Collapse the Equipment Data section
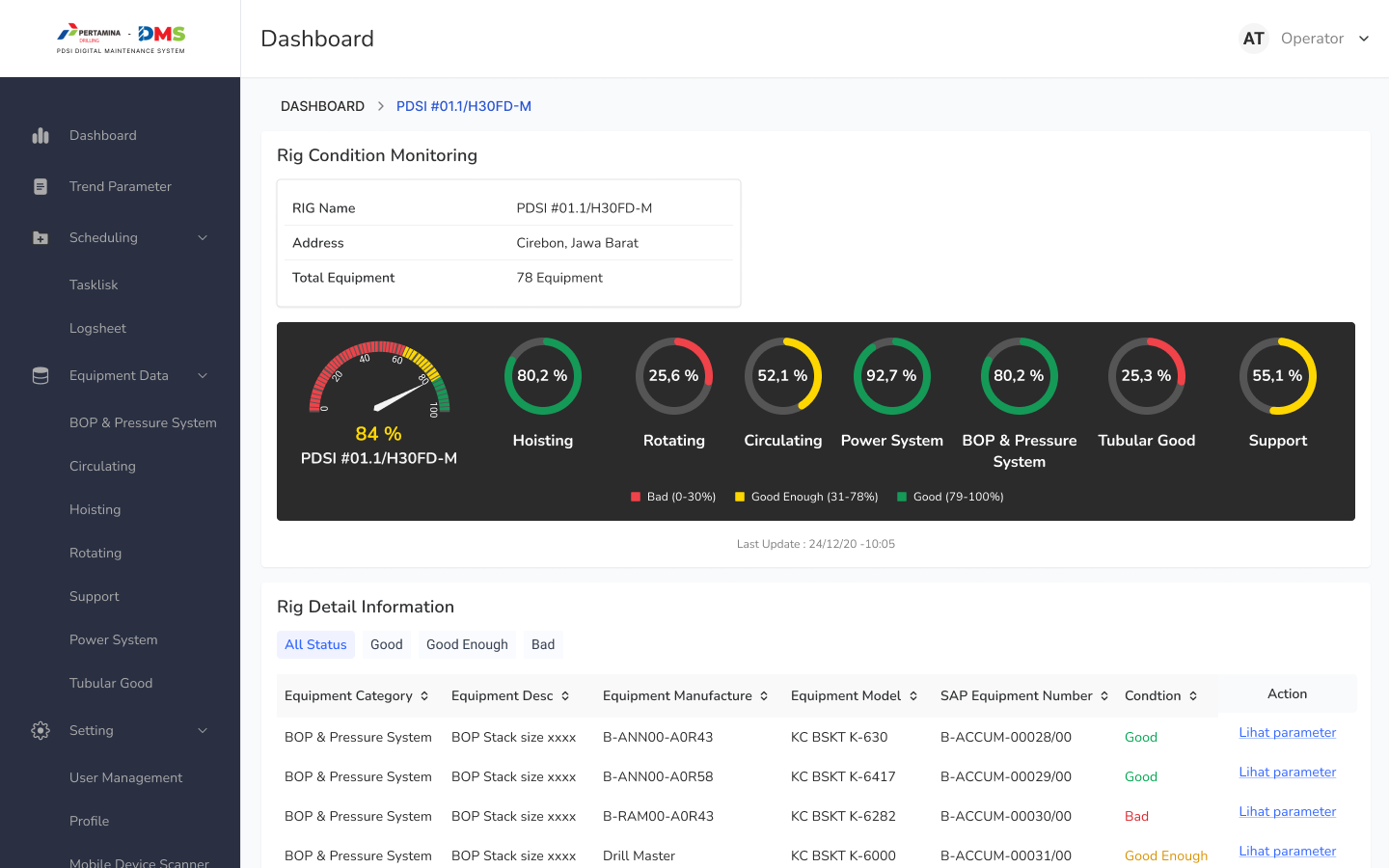1389x868 pixels. point(203,375)
